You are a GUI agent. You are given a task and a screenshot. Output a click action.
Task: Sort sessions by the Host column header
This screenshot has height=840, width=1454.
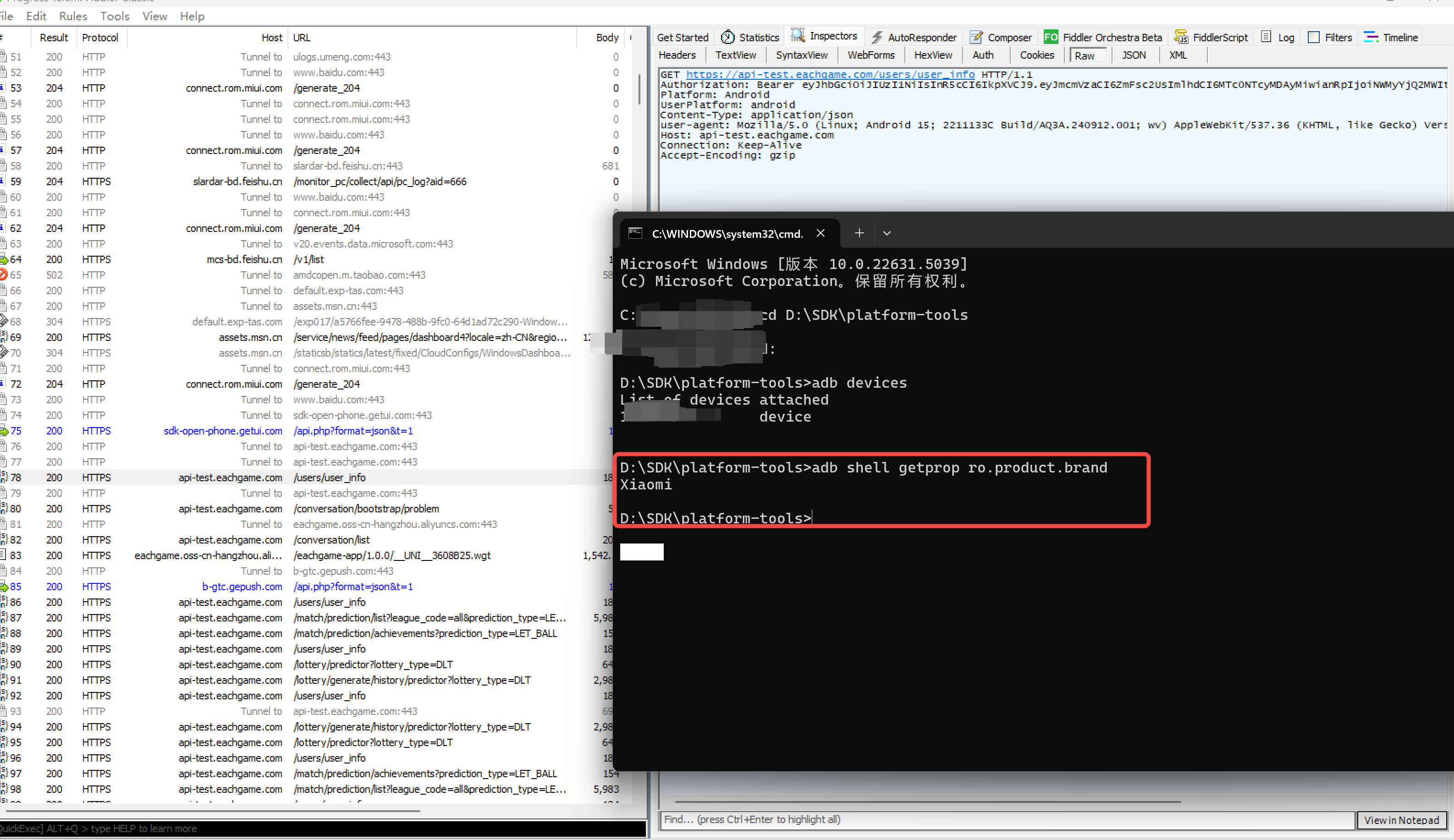point(271,38)
